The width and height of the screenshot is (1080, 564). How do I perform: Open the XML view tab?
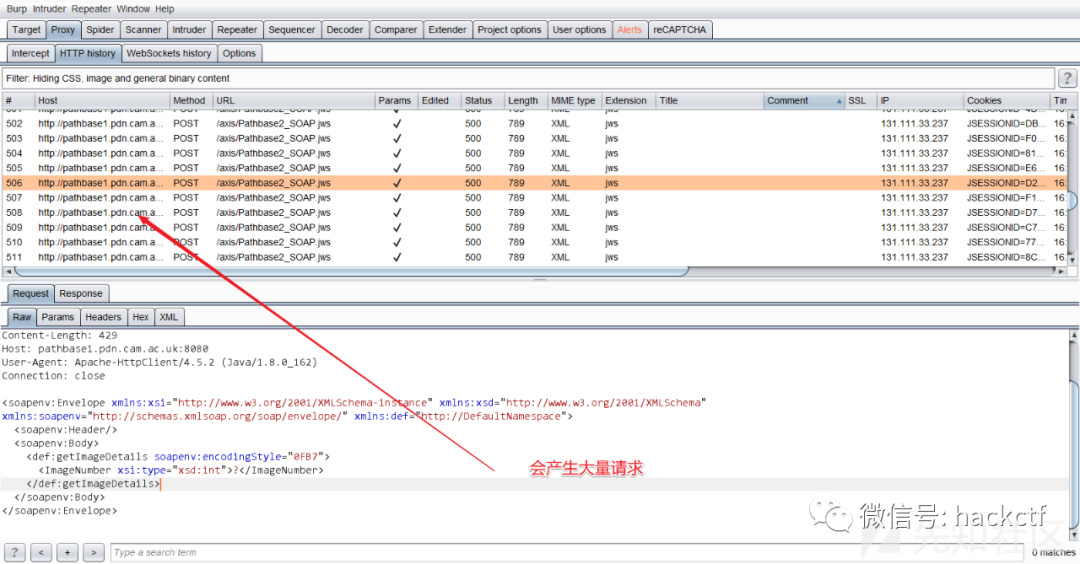pyautogui.click(x=169, y=317)
